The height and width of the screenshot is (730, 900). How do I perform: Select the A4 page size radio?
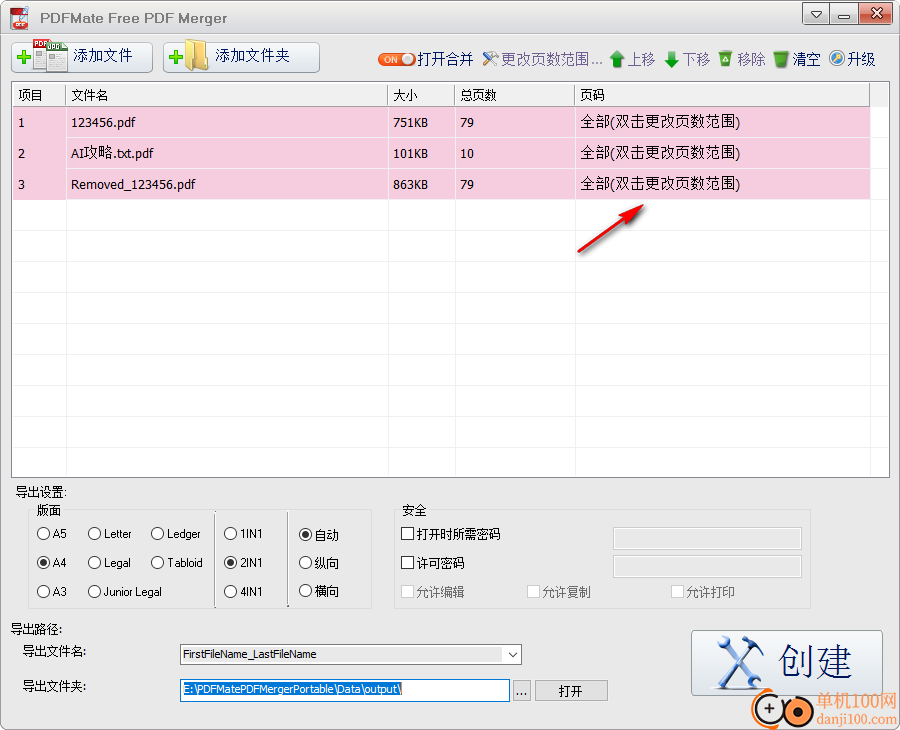43,562
